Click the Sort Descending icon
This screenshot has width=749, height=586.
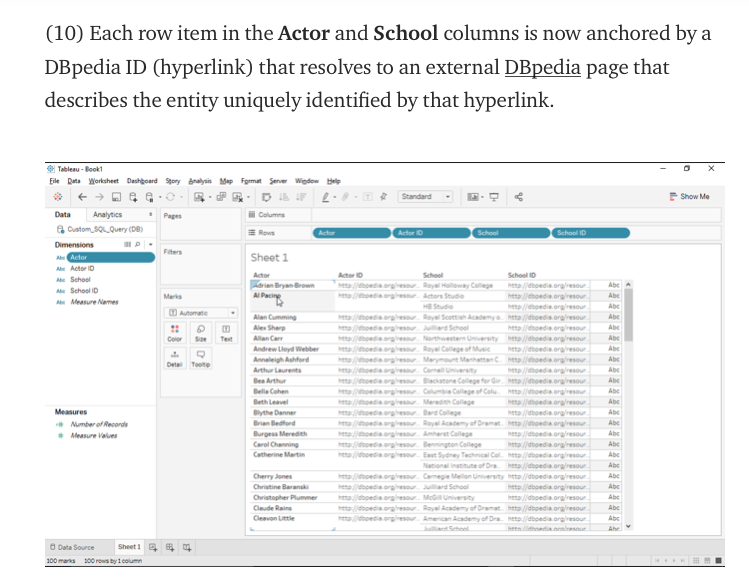301,197
